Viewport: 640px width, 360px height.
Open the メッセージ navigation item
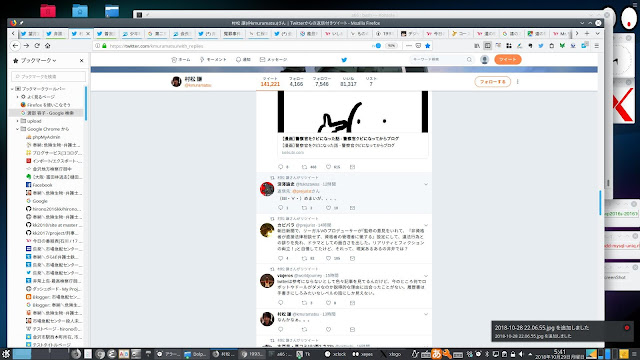(273, 60)
